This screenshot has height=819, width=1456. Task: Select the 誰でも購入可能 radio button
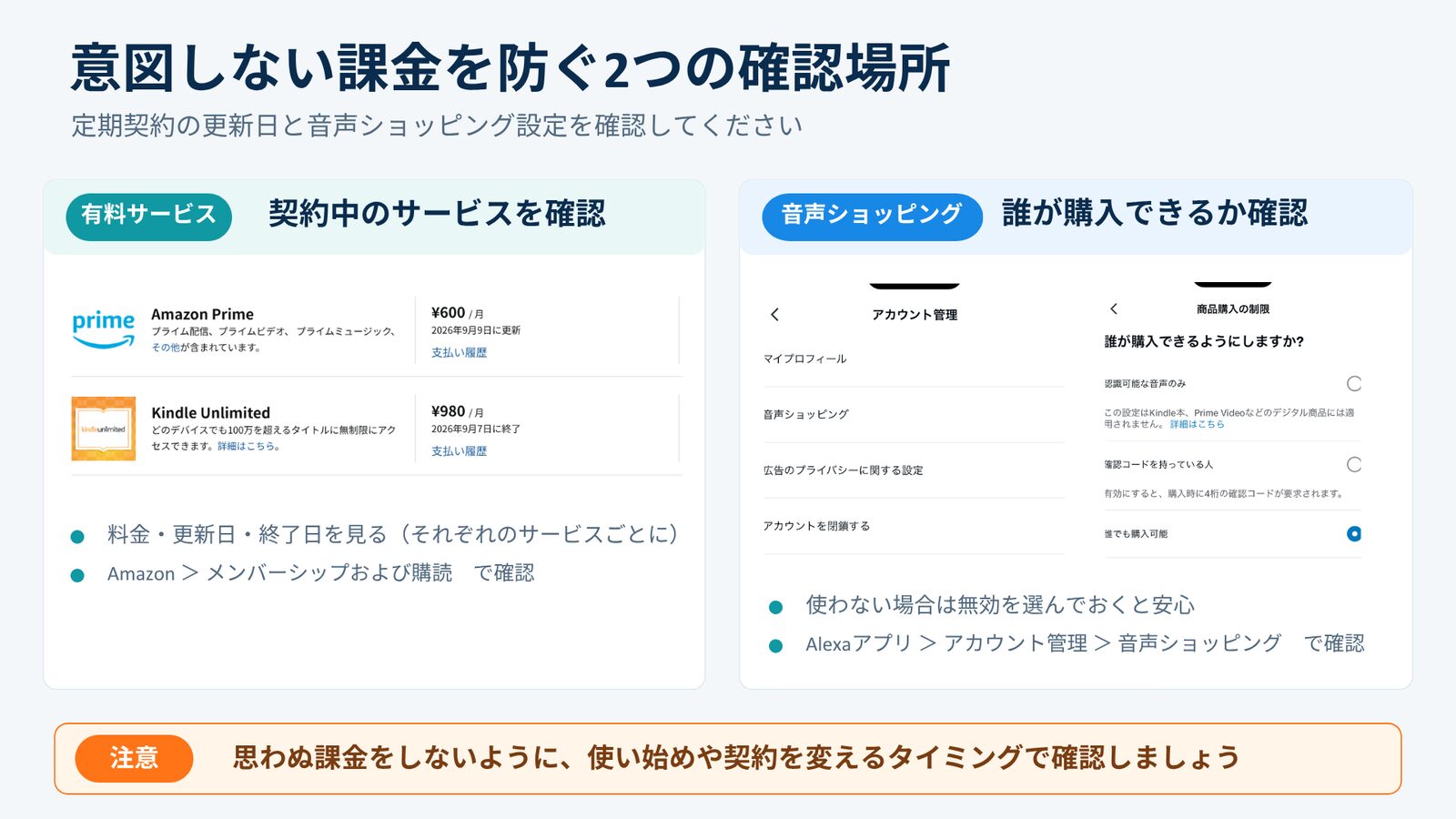click(x=1354, y=534)
